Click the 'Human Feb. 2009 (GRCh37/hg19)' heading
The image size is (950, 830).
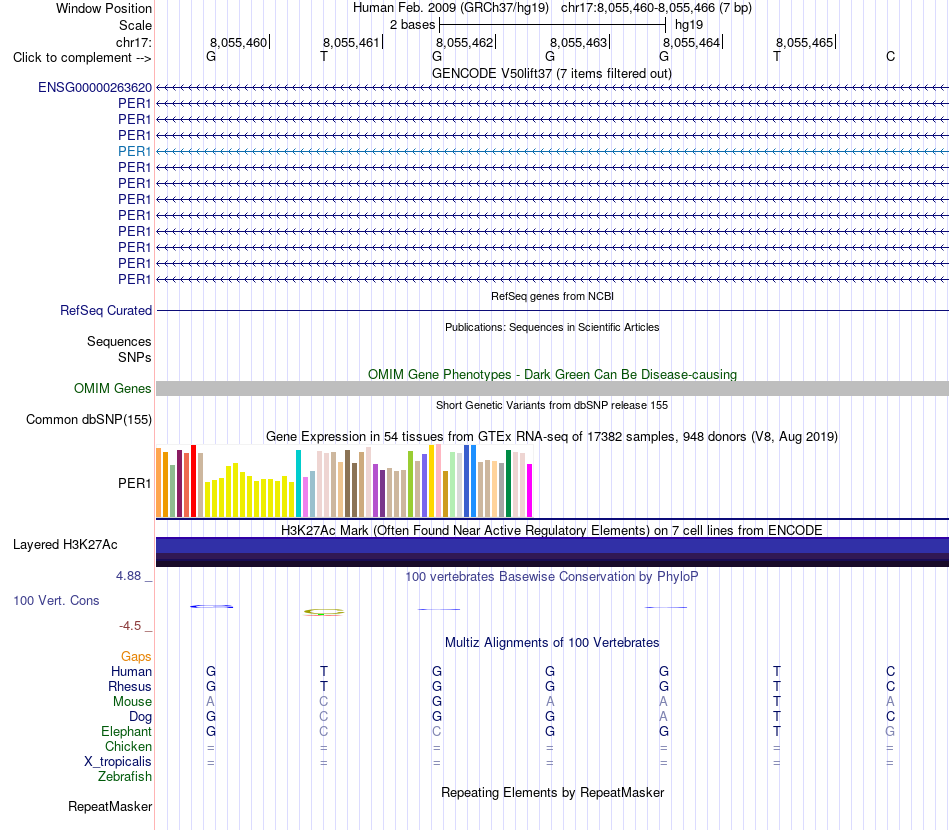[x=451, y=8]
